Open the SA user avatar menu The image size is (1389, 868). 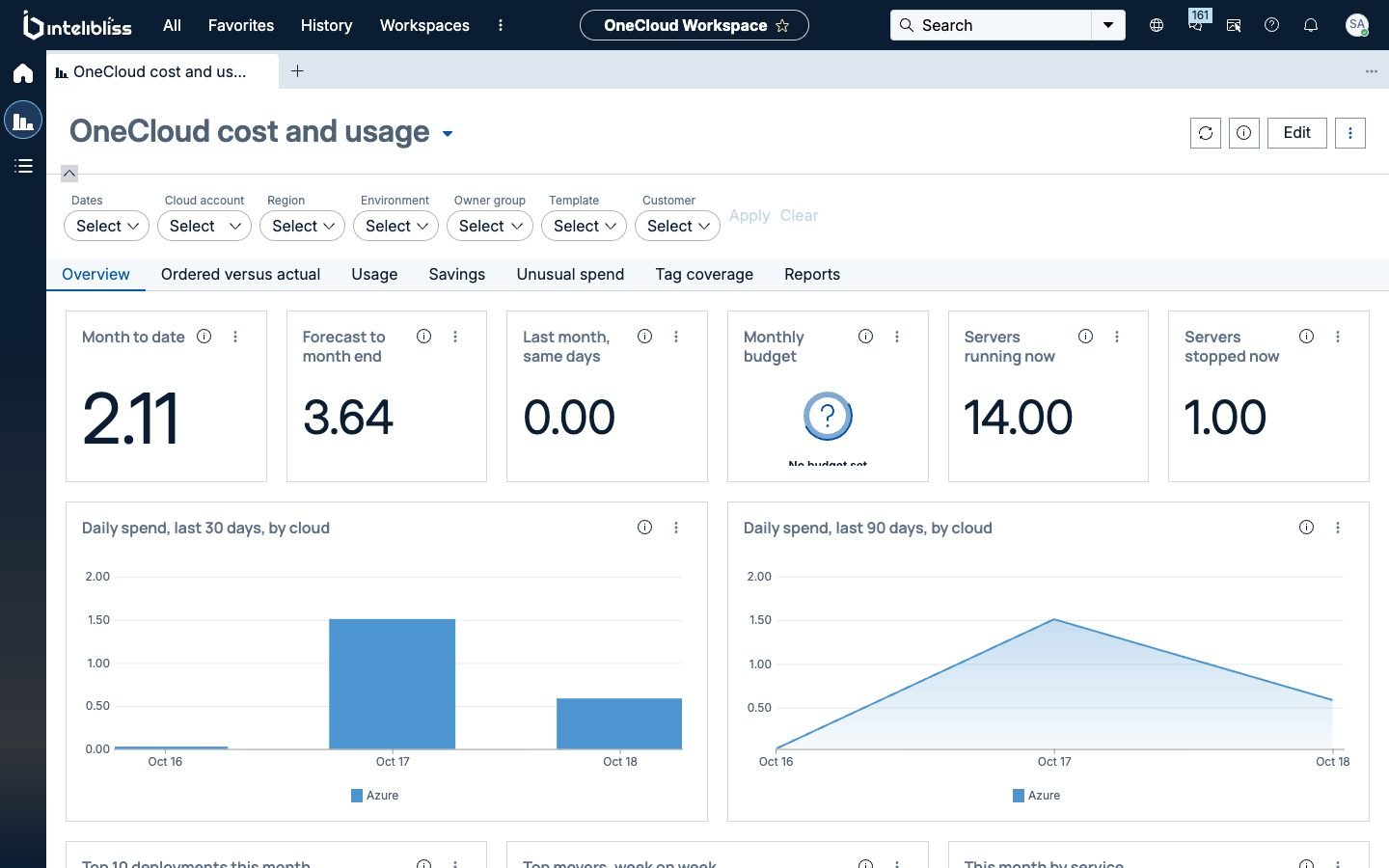(x=1357, y=25)
